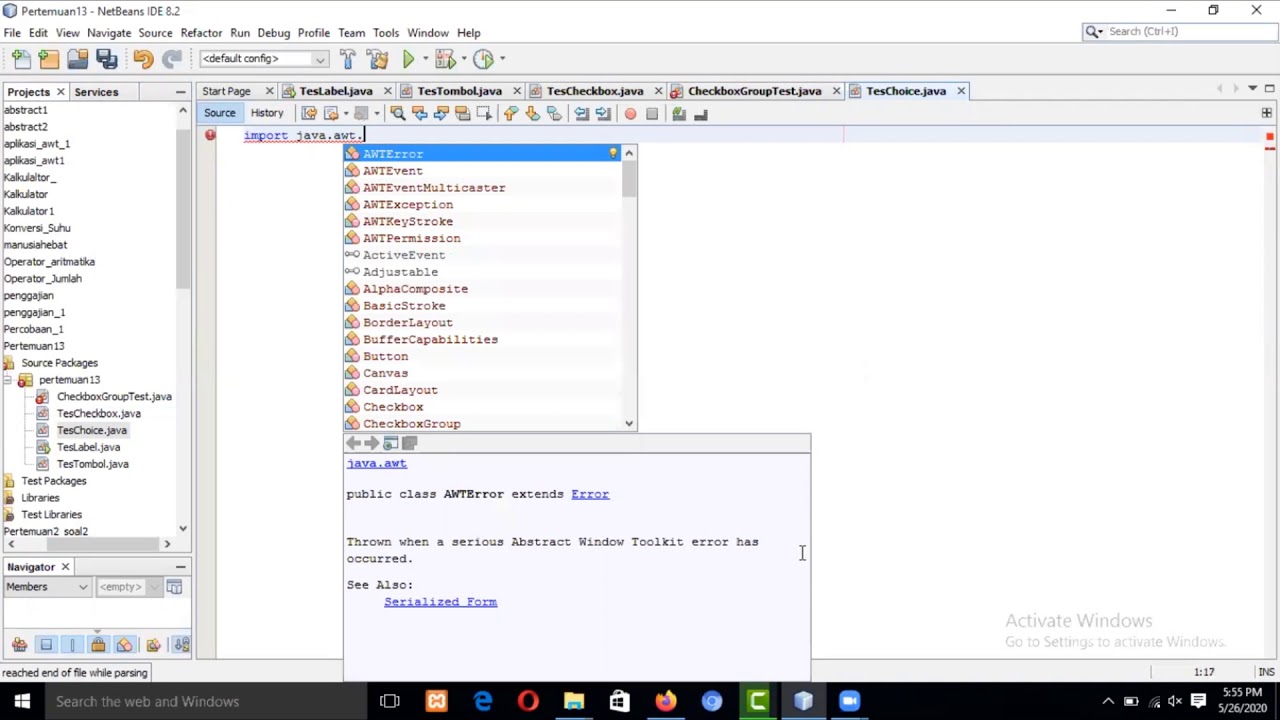
Task: Click the Build Project hammer icon
Action: click(x=347, y=59)
